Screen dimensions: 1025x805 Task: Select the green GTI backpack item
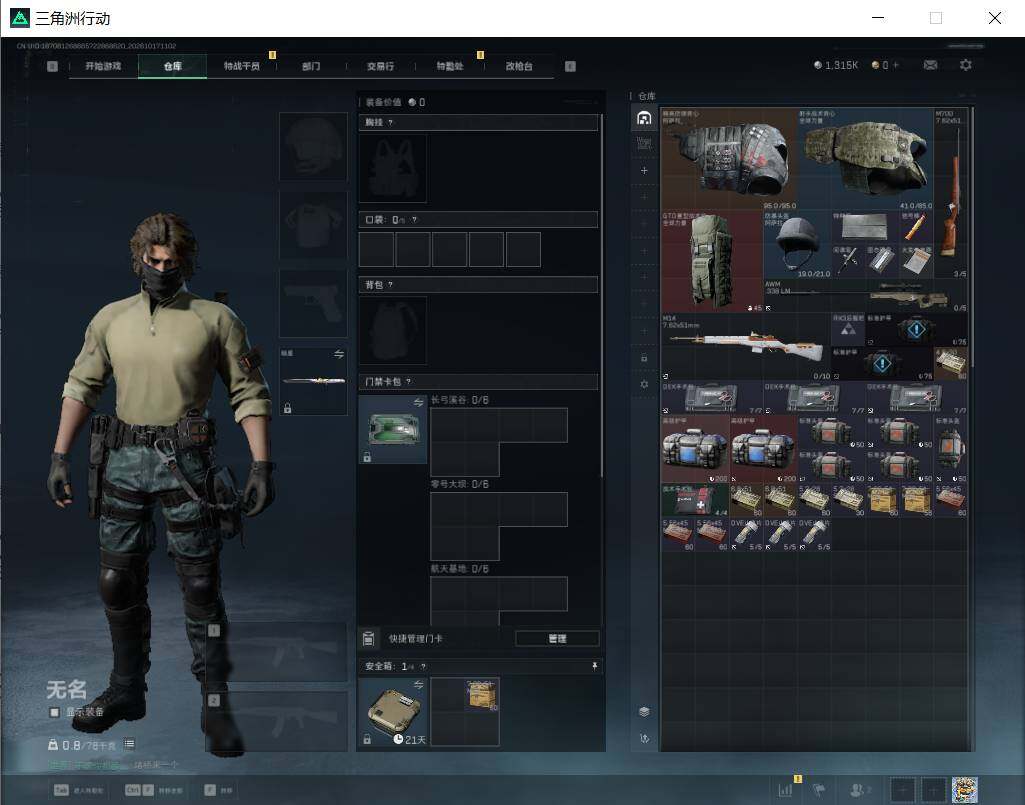[712, 261]
